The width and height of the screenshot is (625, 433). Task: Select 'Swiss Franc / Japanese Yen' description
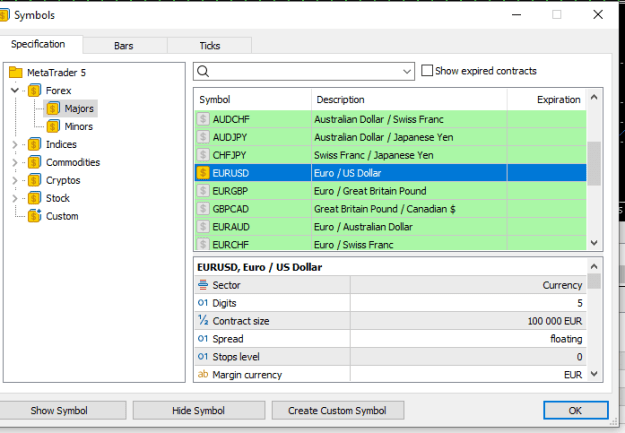[373, 155]
